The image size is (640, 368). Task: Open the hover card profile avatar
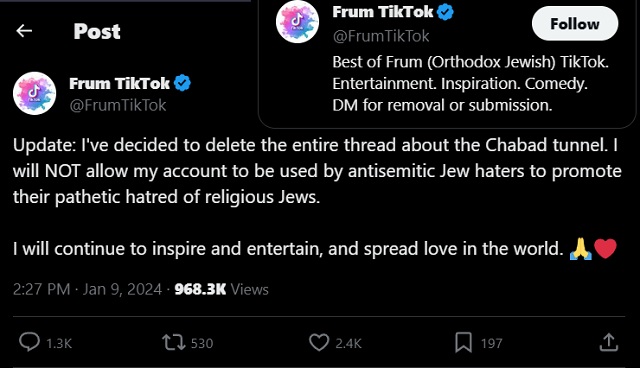coord(297,22)
